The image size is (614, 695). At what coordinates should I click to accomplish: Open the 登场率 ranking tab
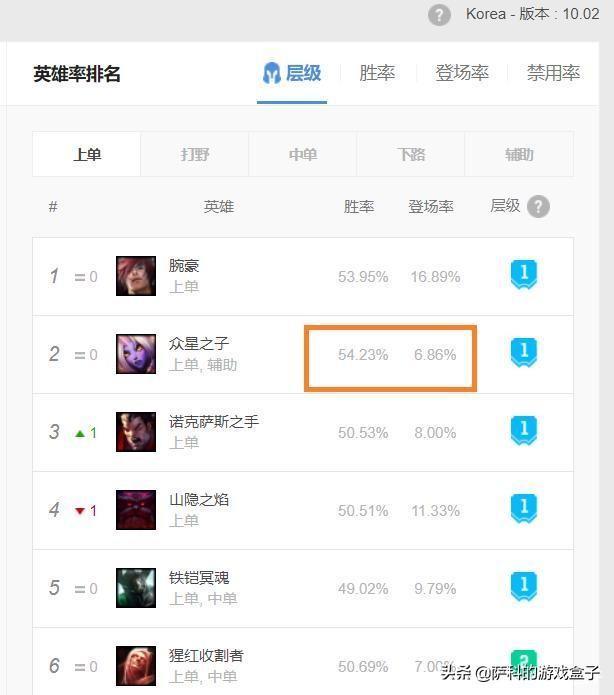pyautogui.click(x=461, y=73)
